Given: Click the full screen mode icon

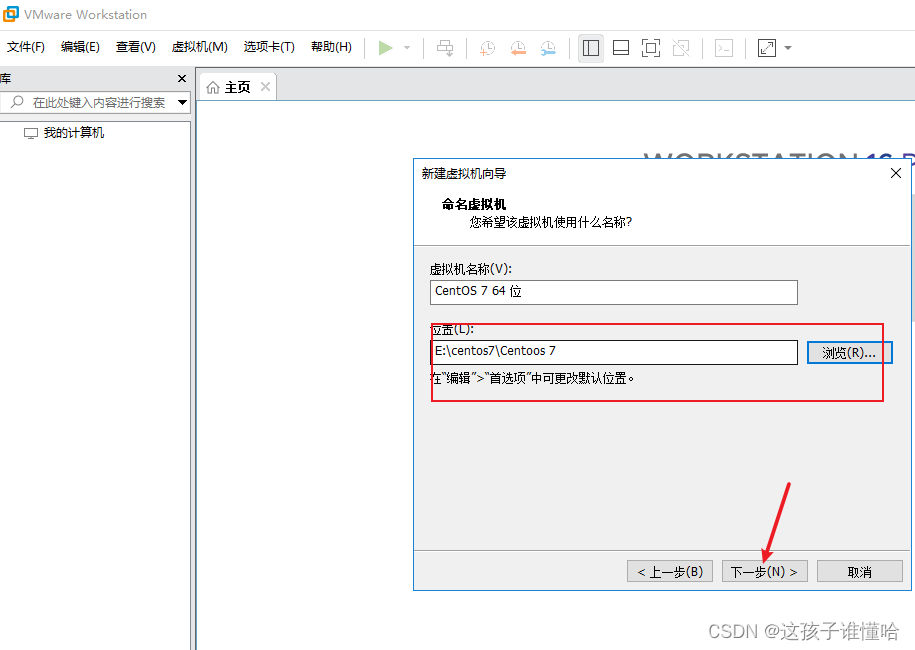Looking at the screenshot, I should 651,48.
